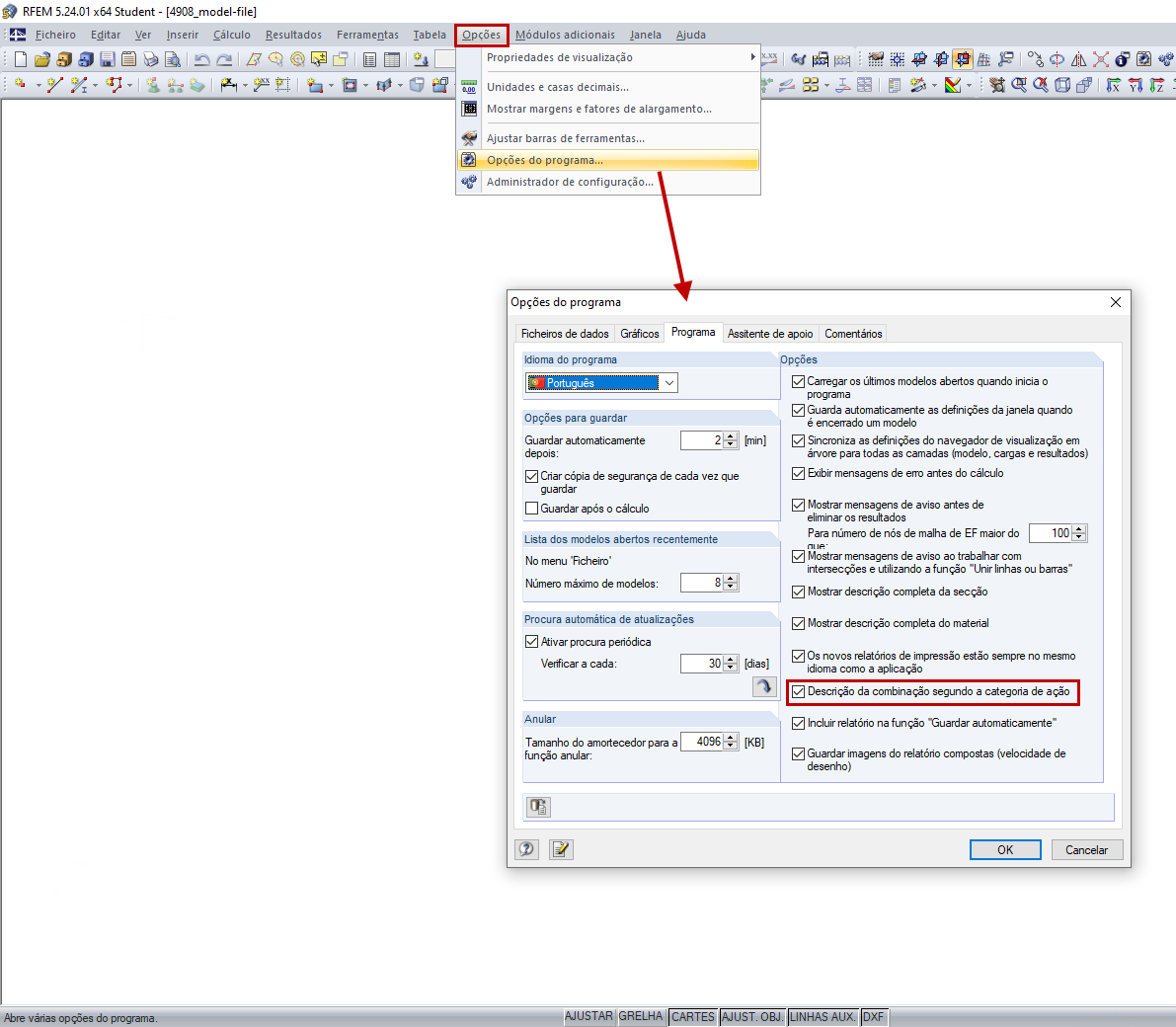The image size is (1176, 1027).
Task: Click the undo buffer field showing 4096
Action: (x=702, y=742)
